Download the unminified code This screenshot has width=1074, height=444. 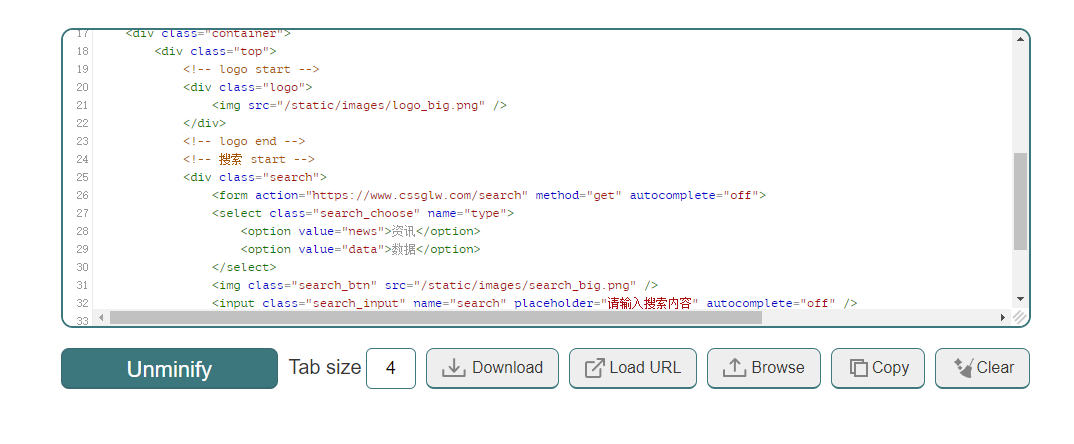[492, 369]
